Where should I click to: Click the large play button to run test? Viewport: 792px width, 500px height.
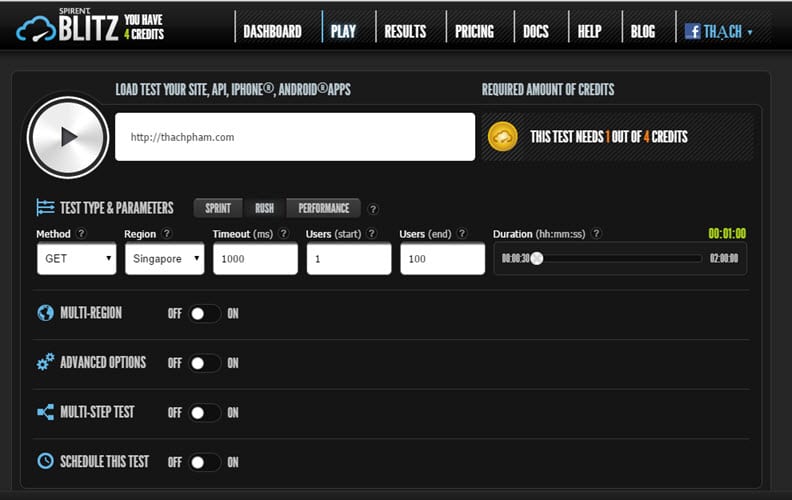tap(68, 137)
